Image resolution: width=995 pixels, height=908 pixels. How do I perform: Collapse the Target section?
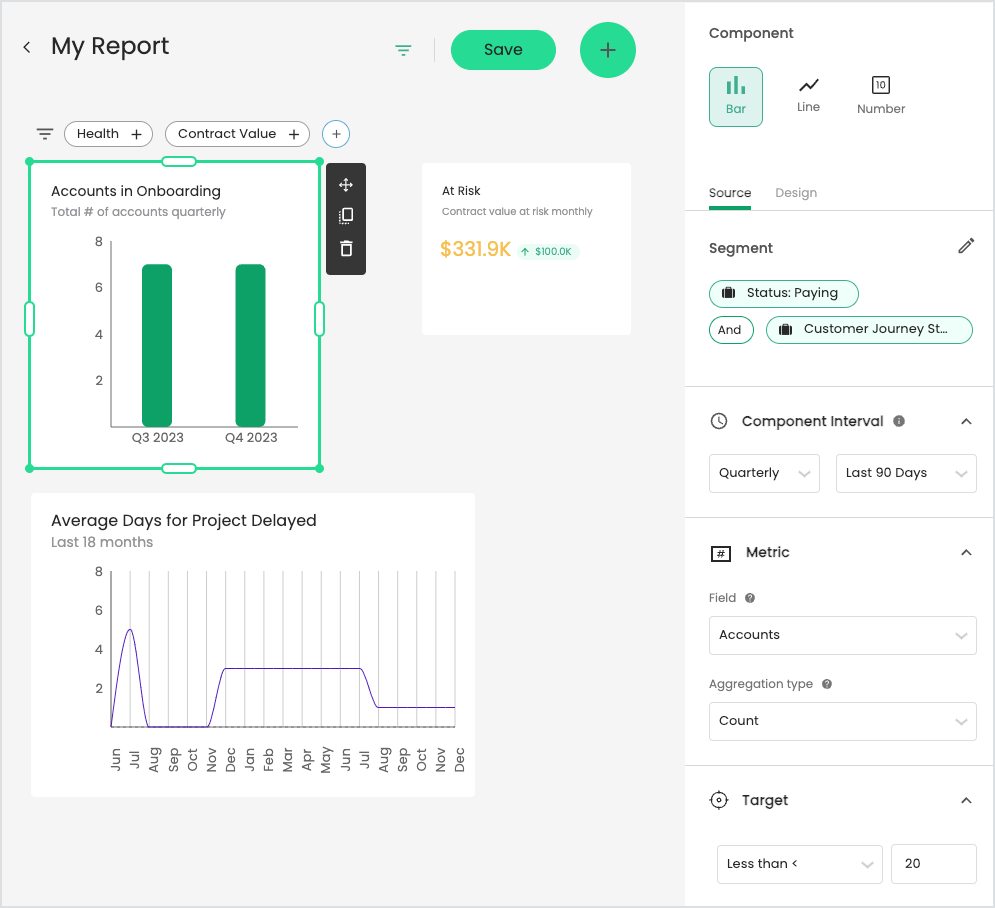pos(966,800)
